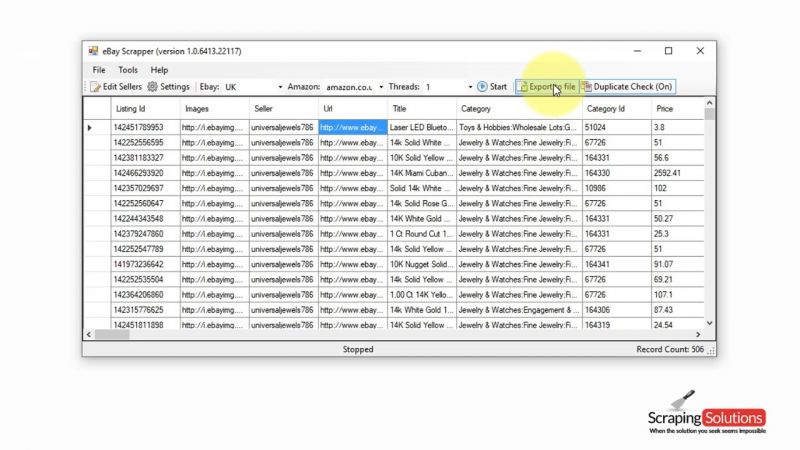Sort by the Listing Id column header
The image size is (800, 450).
coord(145,109)
